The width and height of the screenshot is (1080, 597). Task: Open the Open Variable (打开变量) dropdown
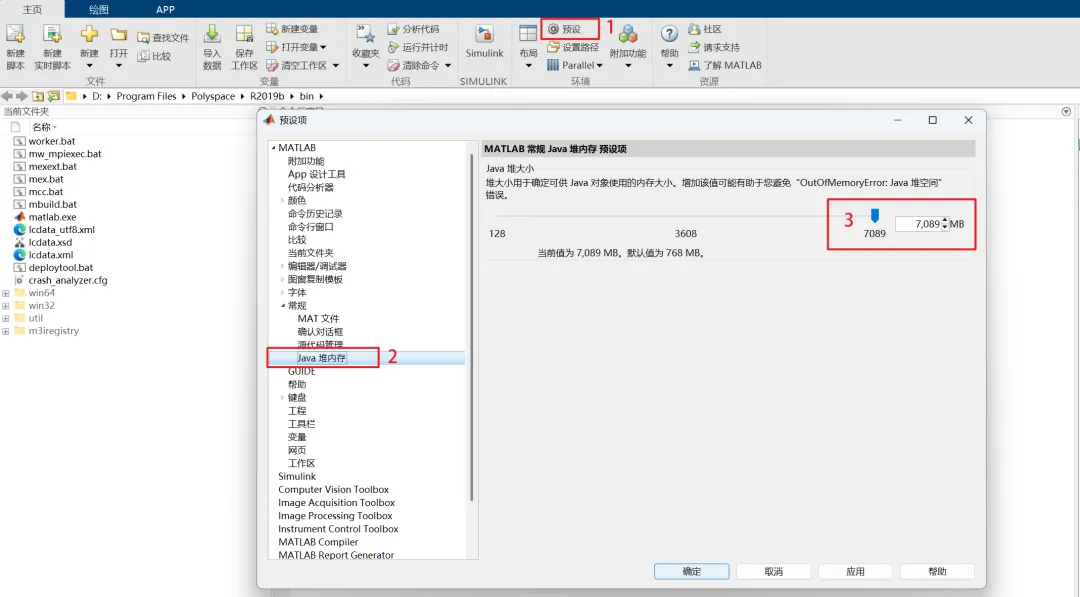[323, 48]
